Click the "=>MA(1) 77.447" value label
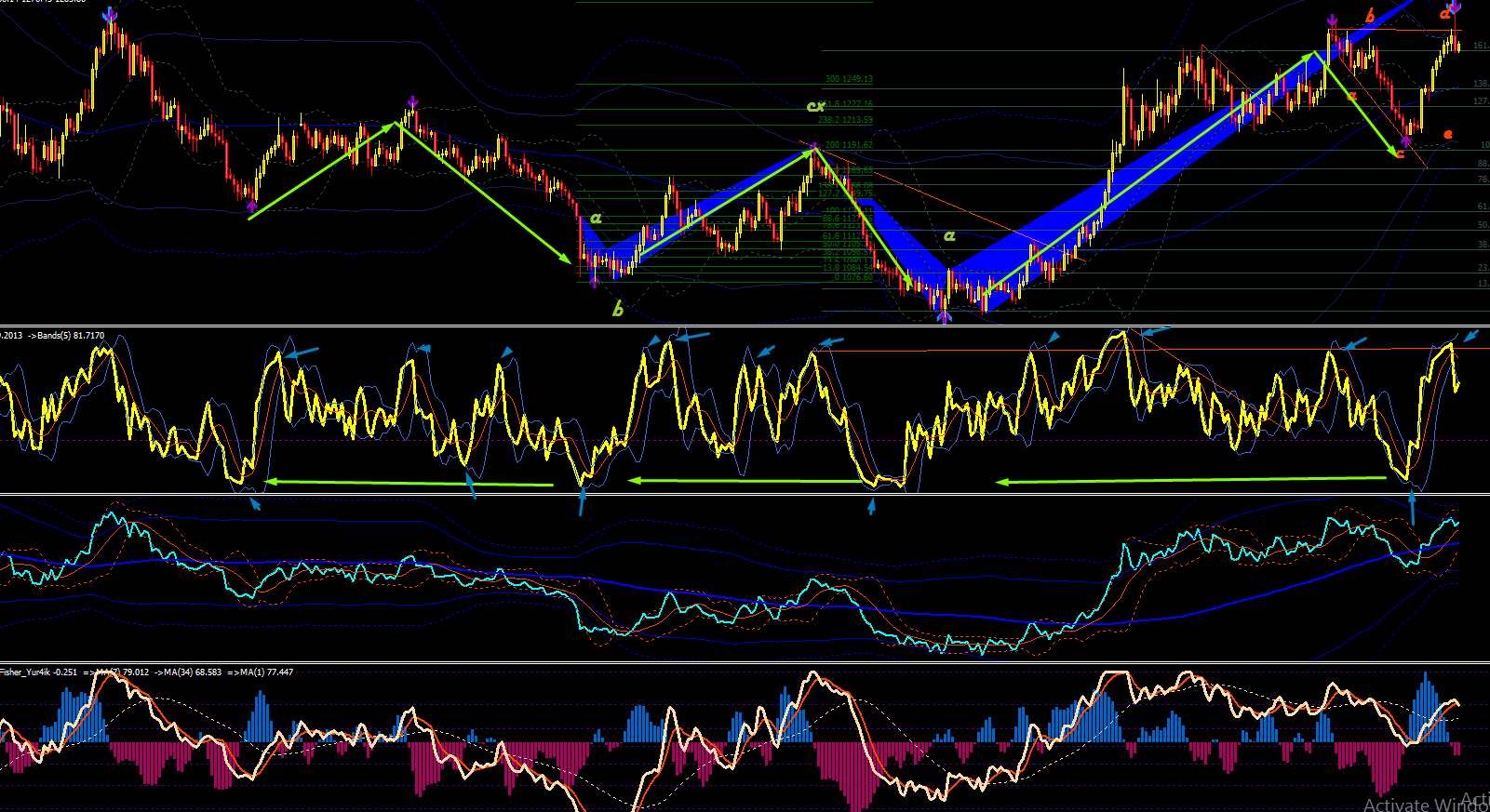Screen dimensions: 1490x812 click(x=261, y=672)
